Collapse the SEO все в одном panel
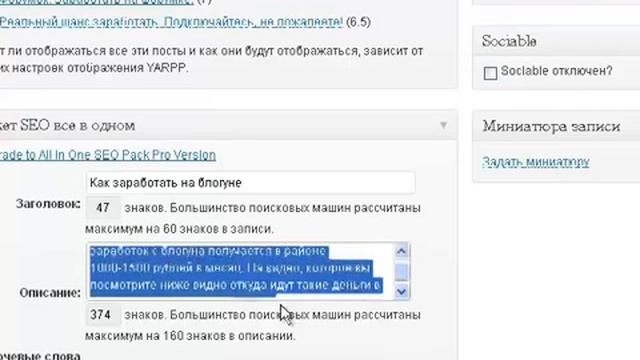 click(443, 125)
